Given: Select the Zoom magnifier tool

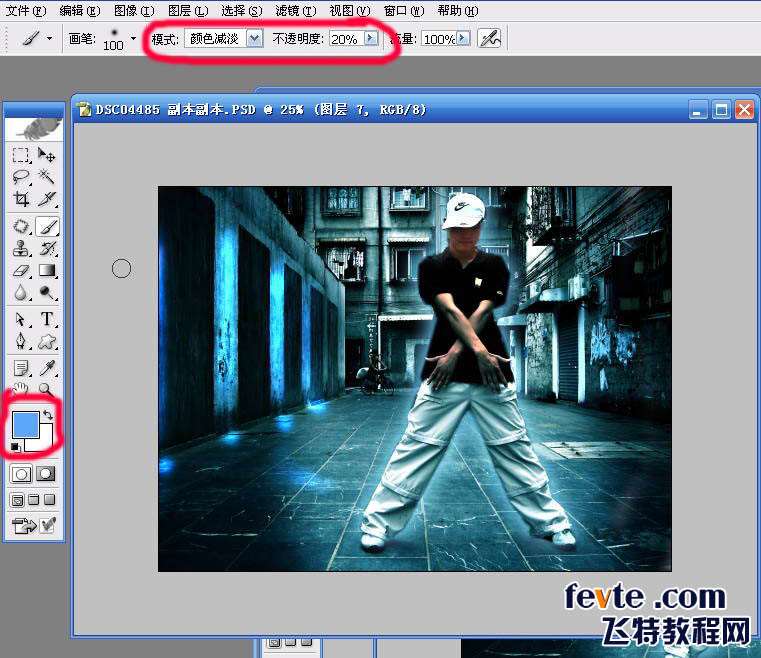Looking at the screenshot, I should [x=47, y=390].
